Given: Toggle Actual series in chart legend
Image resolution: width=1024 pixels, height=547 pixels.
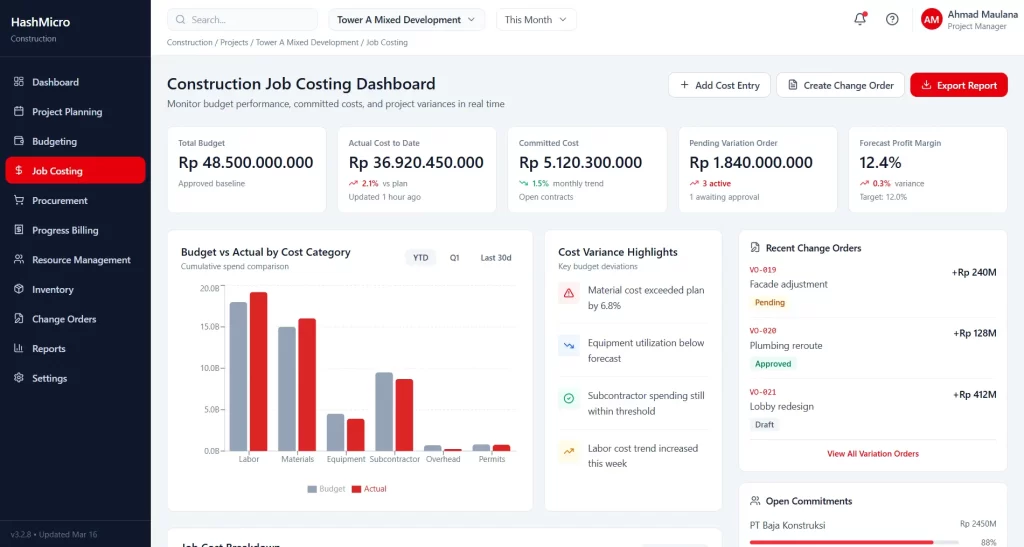Looking at the screenshot, I should click(x=369, y=489).
